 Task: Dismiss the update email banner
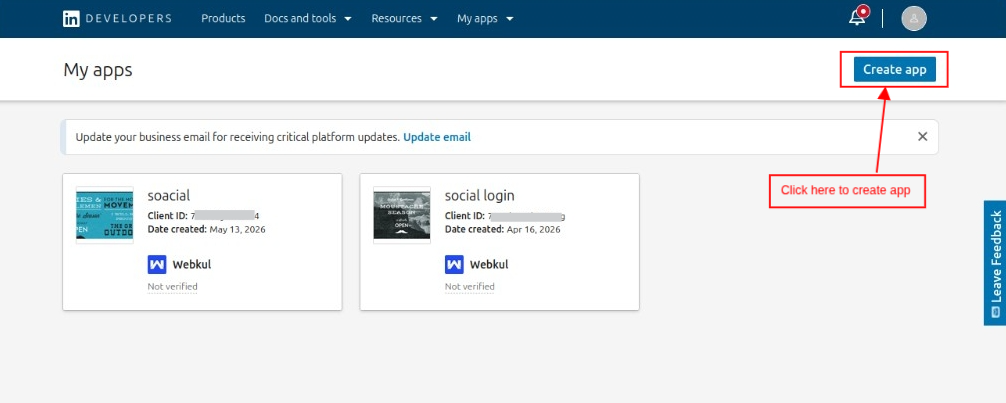[922, 137]
